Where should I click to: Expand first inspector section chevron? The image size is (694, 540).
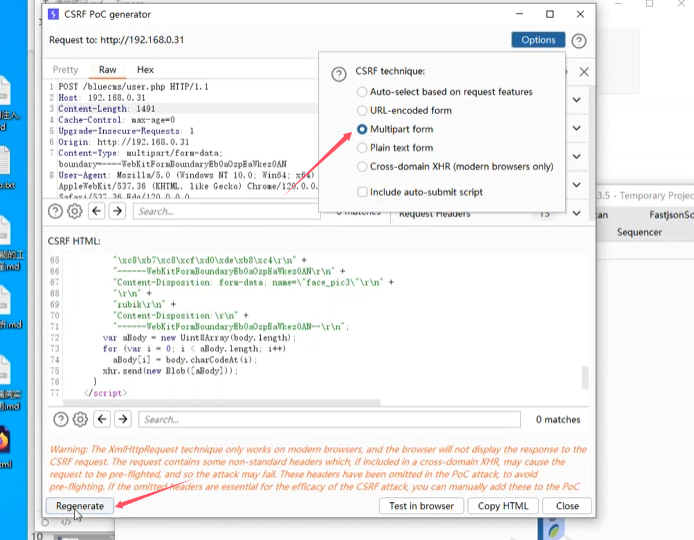[x=576, y=100]
